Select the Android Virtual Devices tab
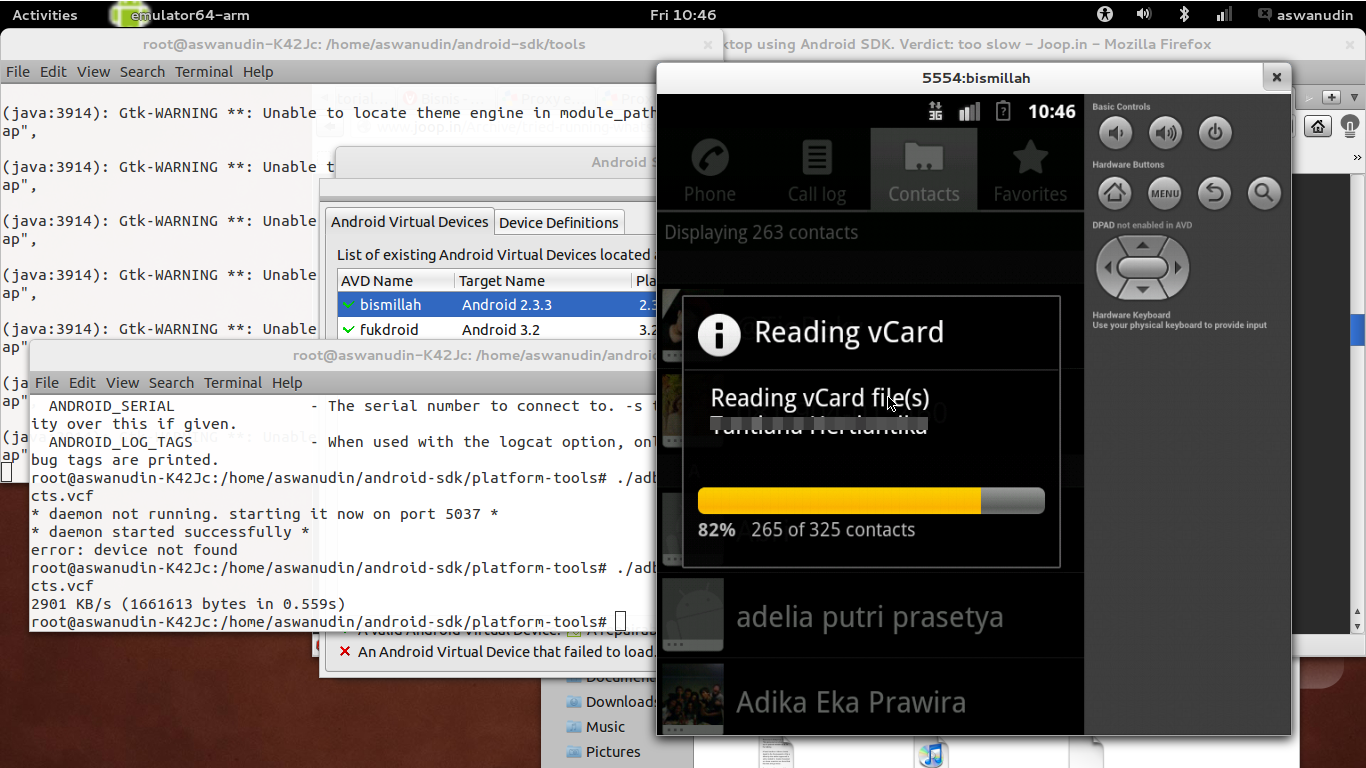Viewport: 1366px width, 768px height. pyautogui.click(x=410, y=222)
